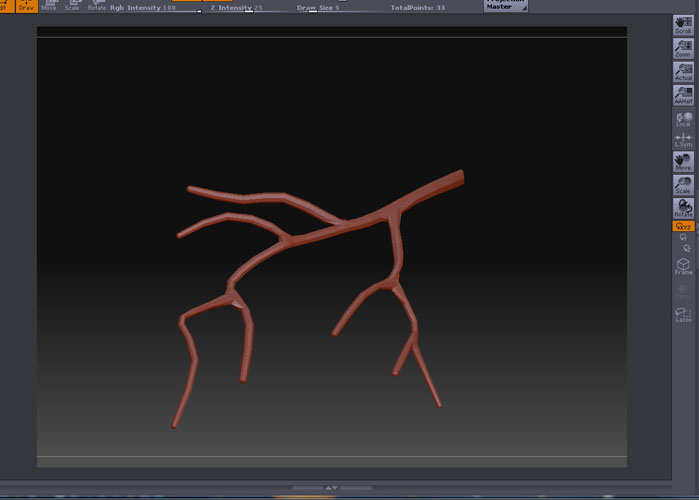The width and height of the screenshot is (699, 500).
Task: Click the bottom tray divider arrows
Action: click(x=331, y=488)
